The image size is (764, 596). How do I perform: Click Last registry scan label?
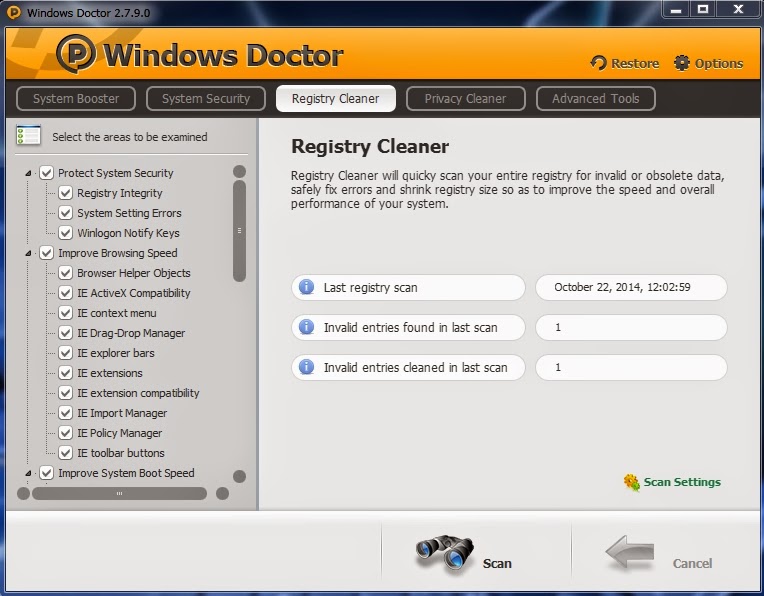[370, 288]
